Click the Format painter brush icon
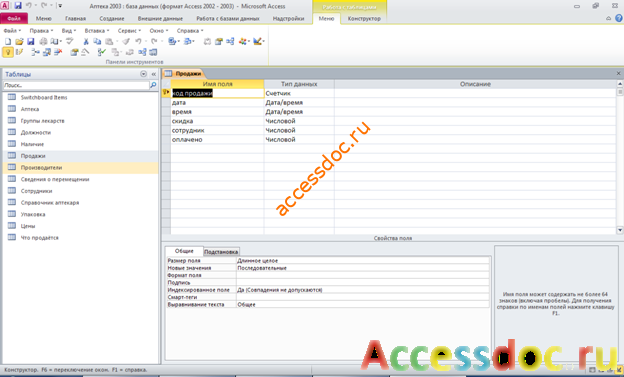The image size is (624, 377). 126,41
